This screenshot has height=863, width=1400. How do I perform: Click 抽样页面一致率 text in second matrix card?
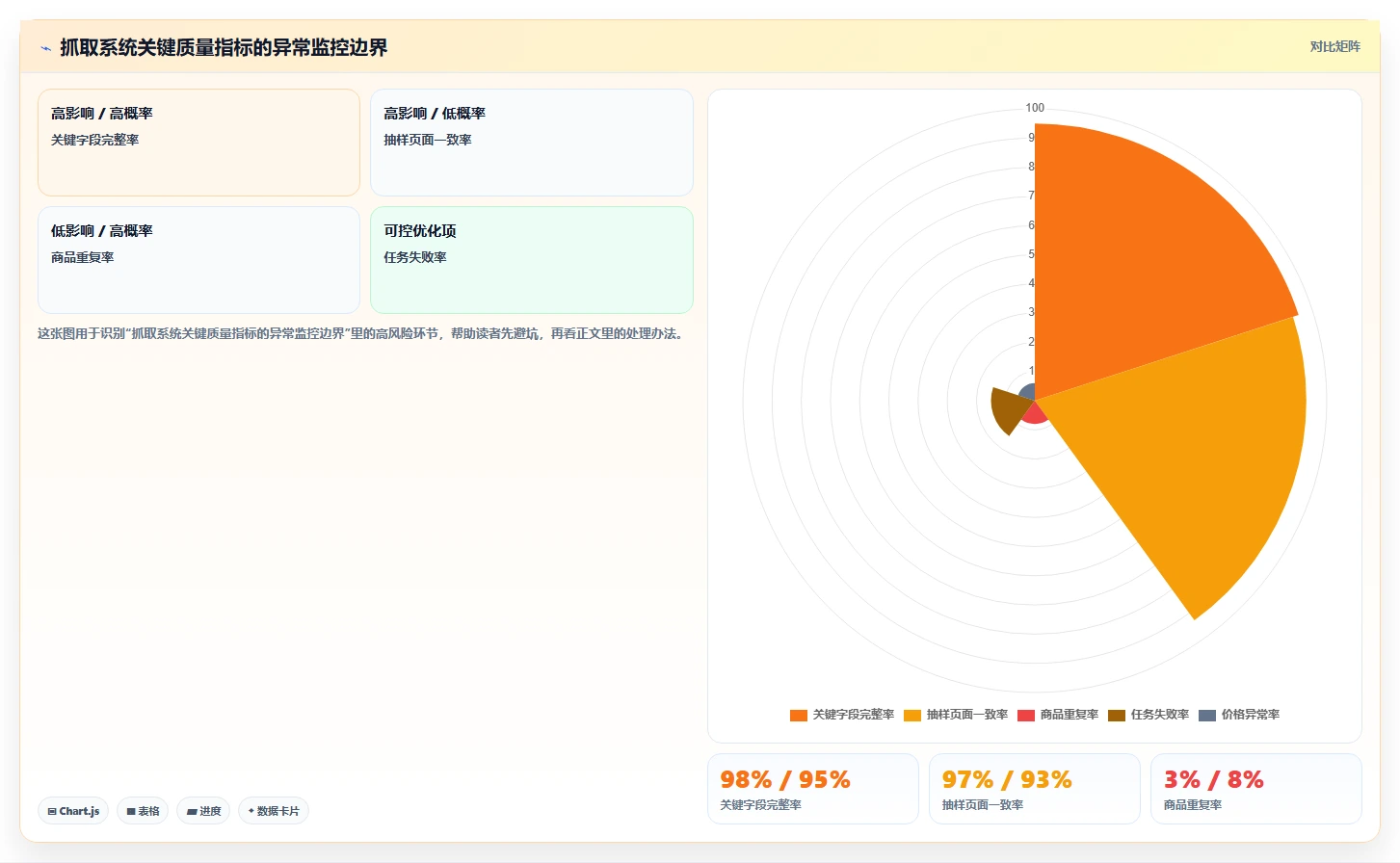427,140
